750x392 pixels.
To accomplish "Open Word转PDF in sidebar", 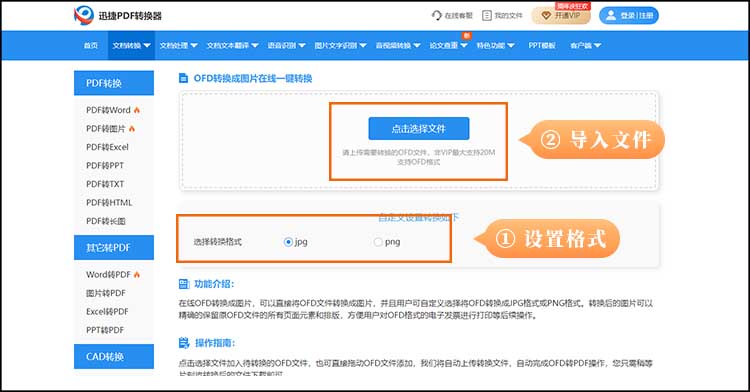I will (x=108, y=274).
